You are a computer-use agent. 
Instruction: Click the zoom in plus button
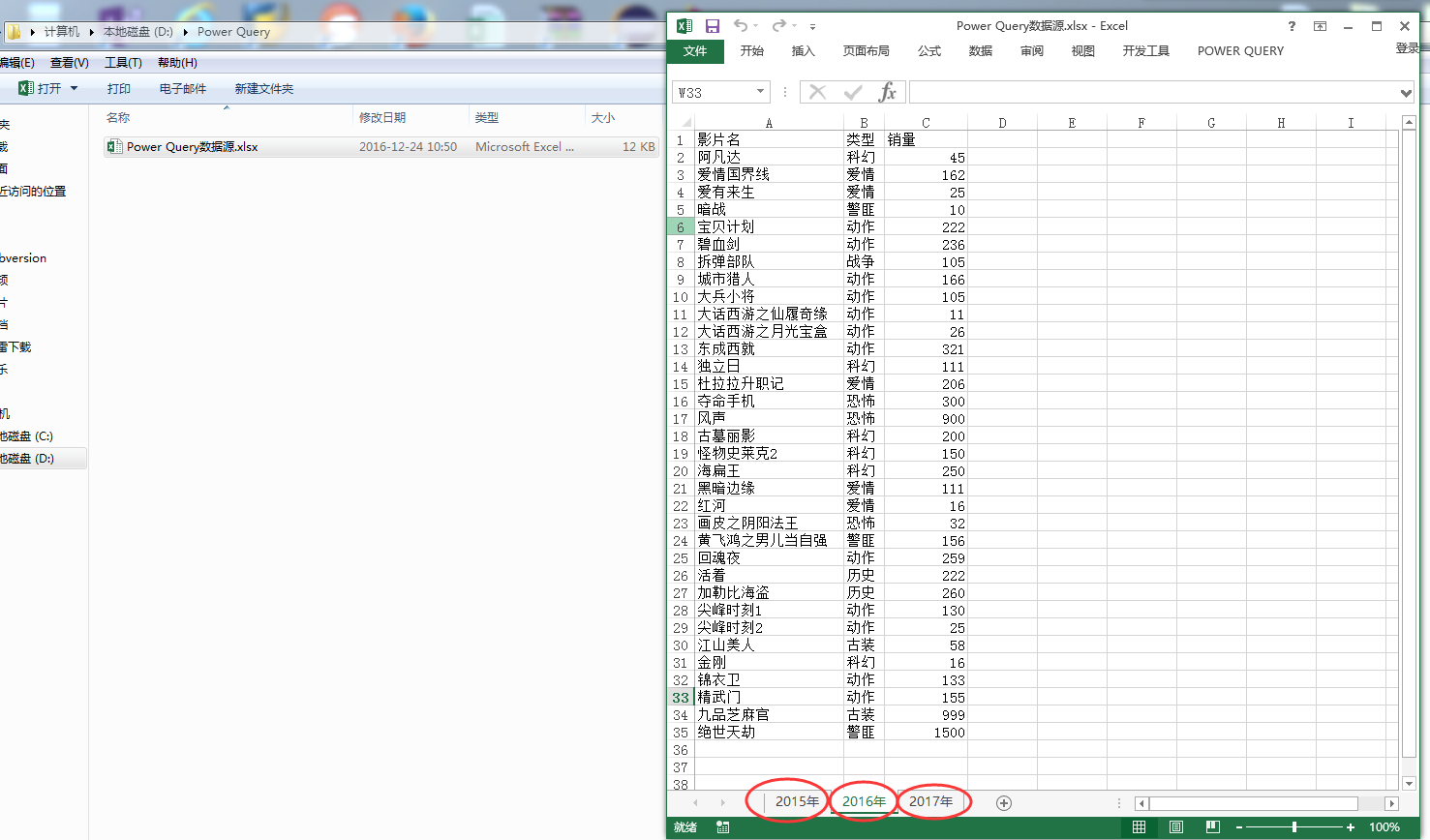pos(1351,827)
